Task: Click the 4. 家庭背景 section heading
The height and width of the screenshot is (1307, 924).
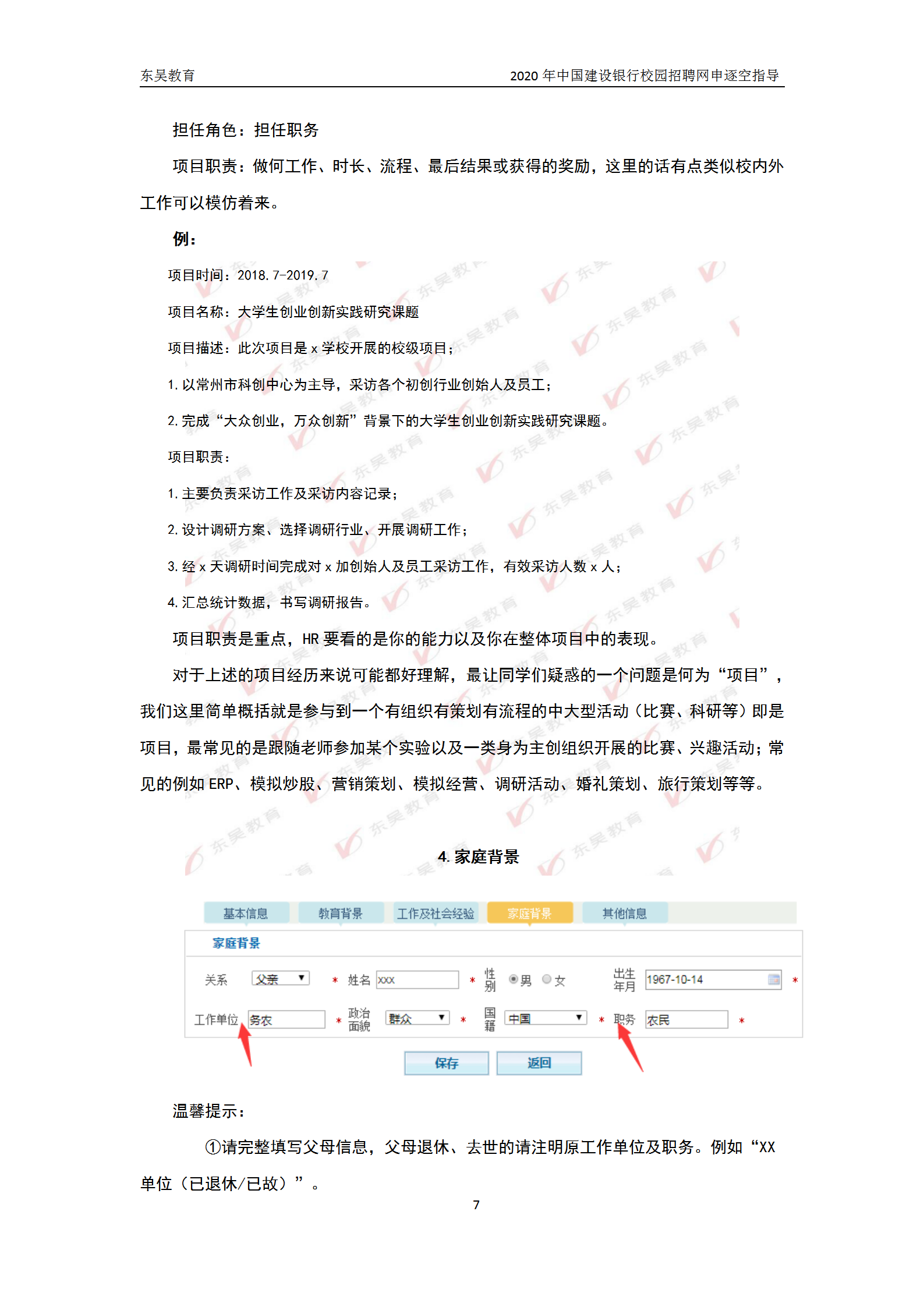Action: (478, 857)
